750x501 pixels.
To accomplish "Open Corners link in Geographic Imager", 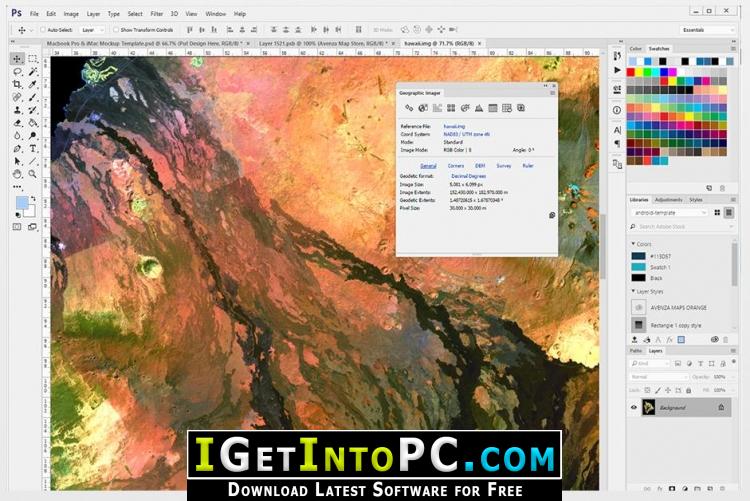I will point(456,166).
